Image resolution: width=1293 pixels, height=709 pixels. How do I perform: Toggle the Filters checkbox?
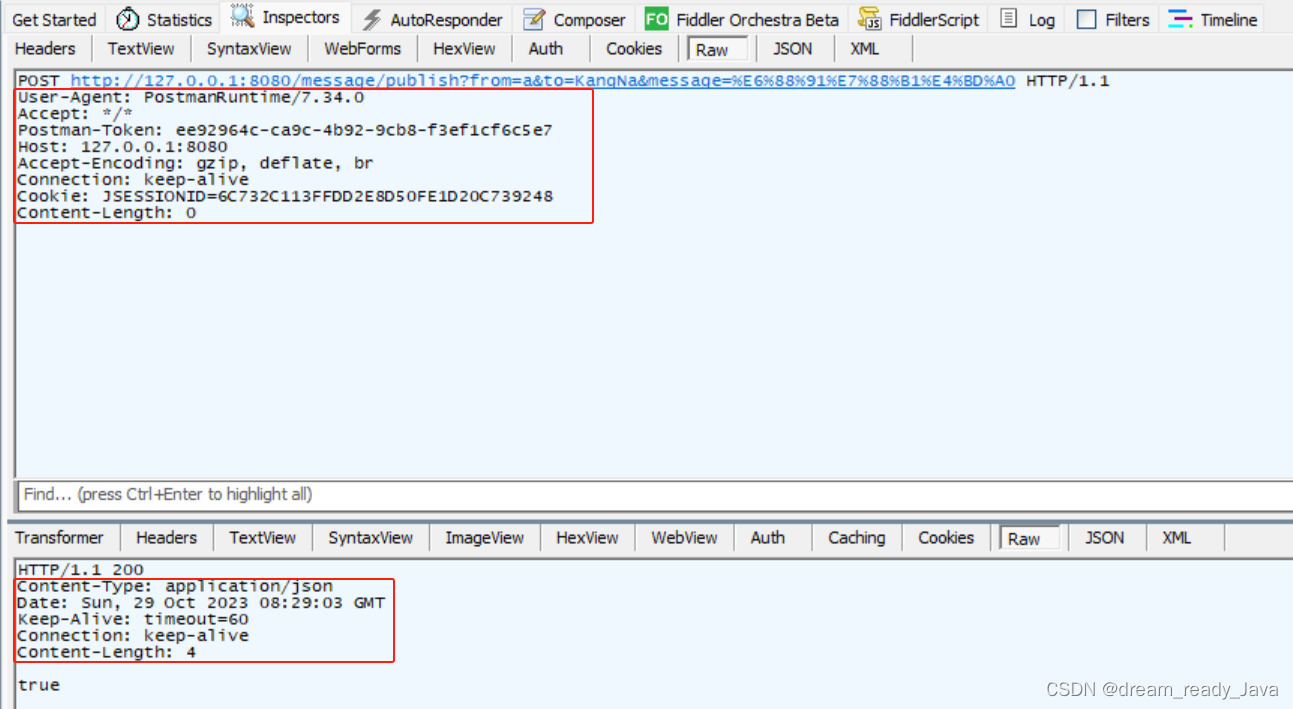coord(1086,19)
